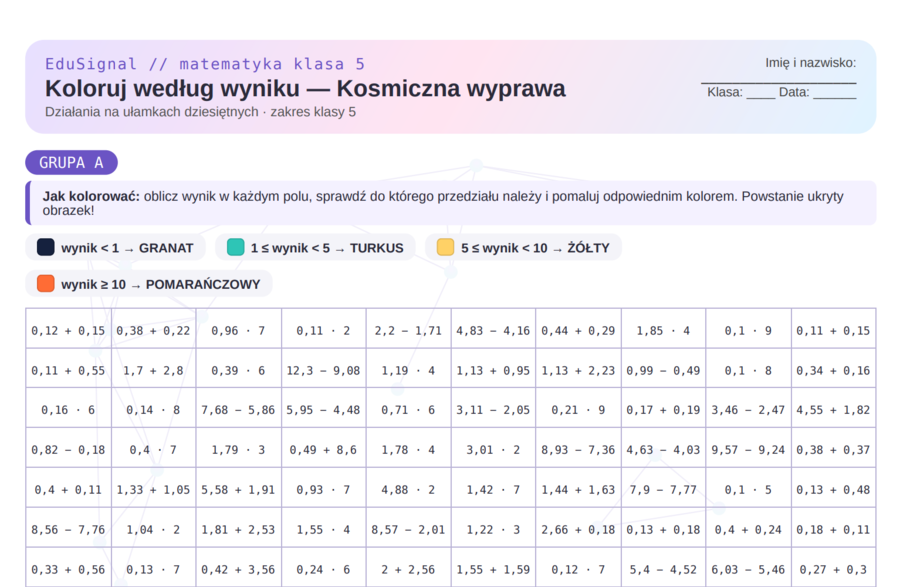Screen dimensions: 900x587
Task: Click the cell '7,68 − 5,86'
Action: point(238,407)
